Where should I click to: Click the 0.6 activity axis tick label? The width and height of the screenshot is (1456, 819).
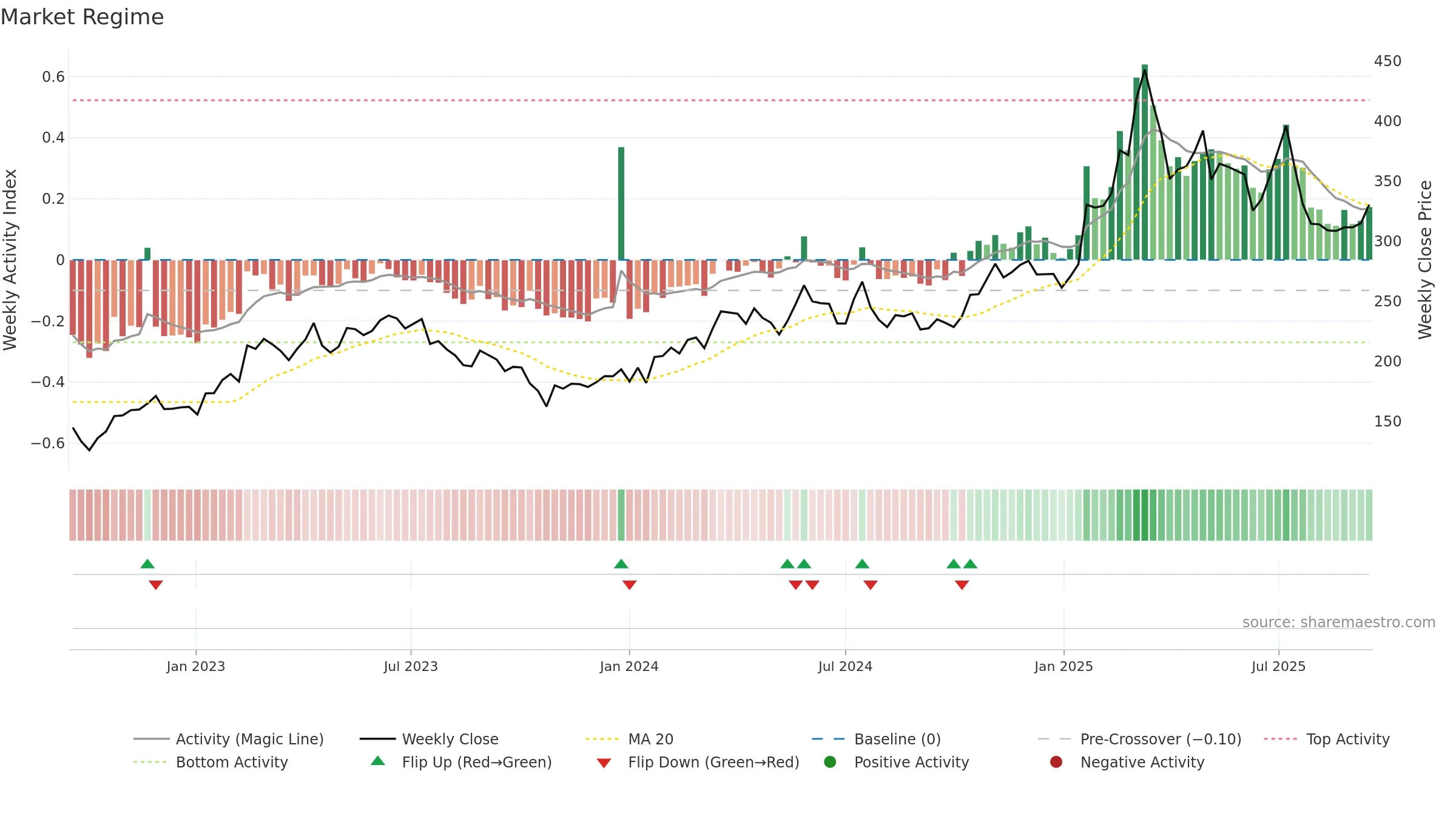tap(53, 77)
